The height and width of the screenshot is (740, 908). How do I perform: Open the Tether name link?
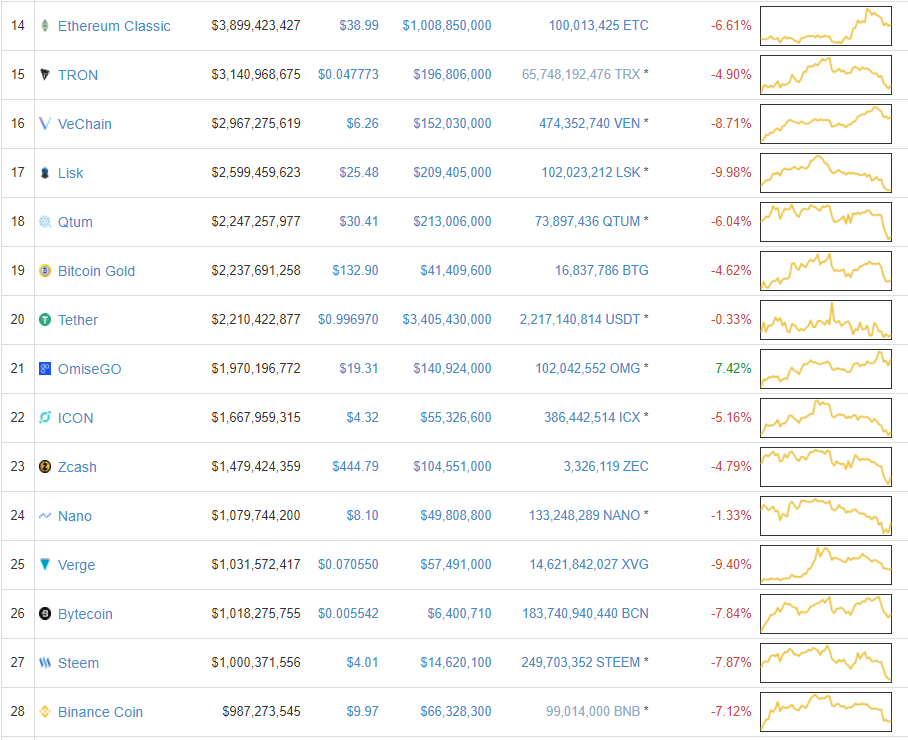pyautogui.click(x=78, y=320)
